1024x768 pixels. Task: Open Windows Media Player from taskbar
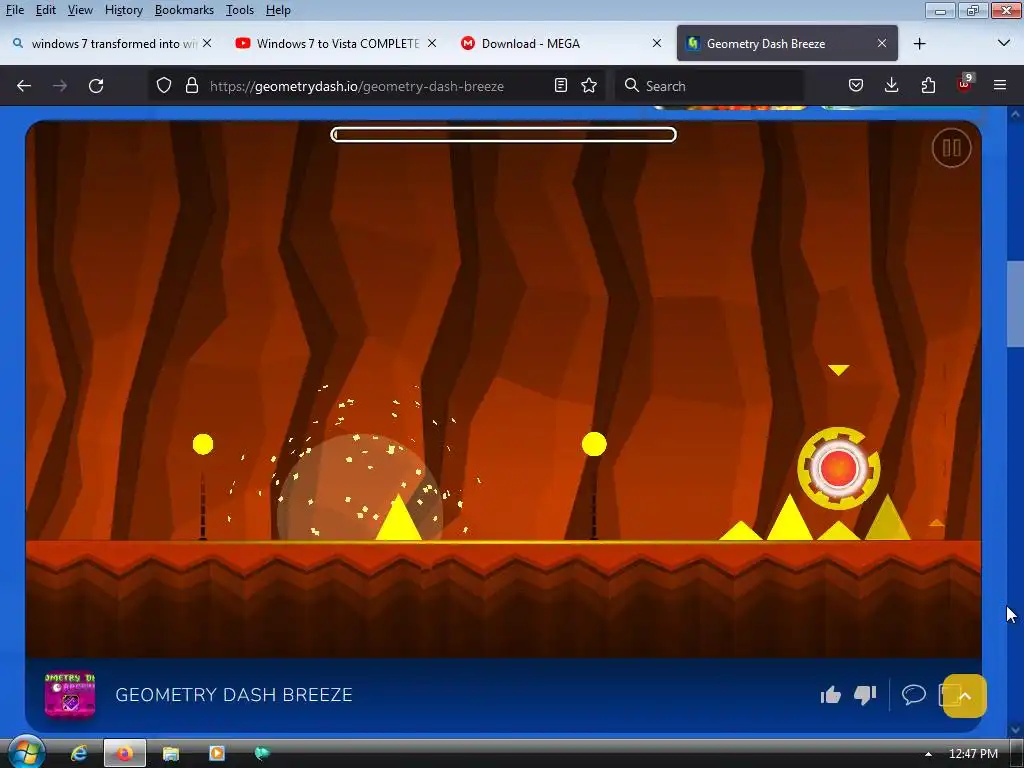[x=216, y=754]
